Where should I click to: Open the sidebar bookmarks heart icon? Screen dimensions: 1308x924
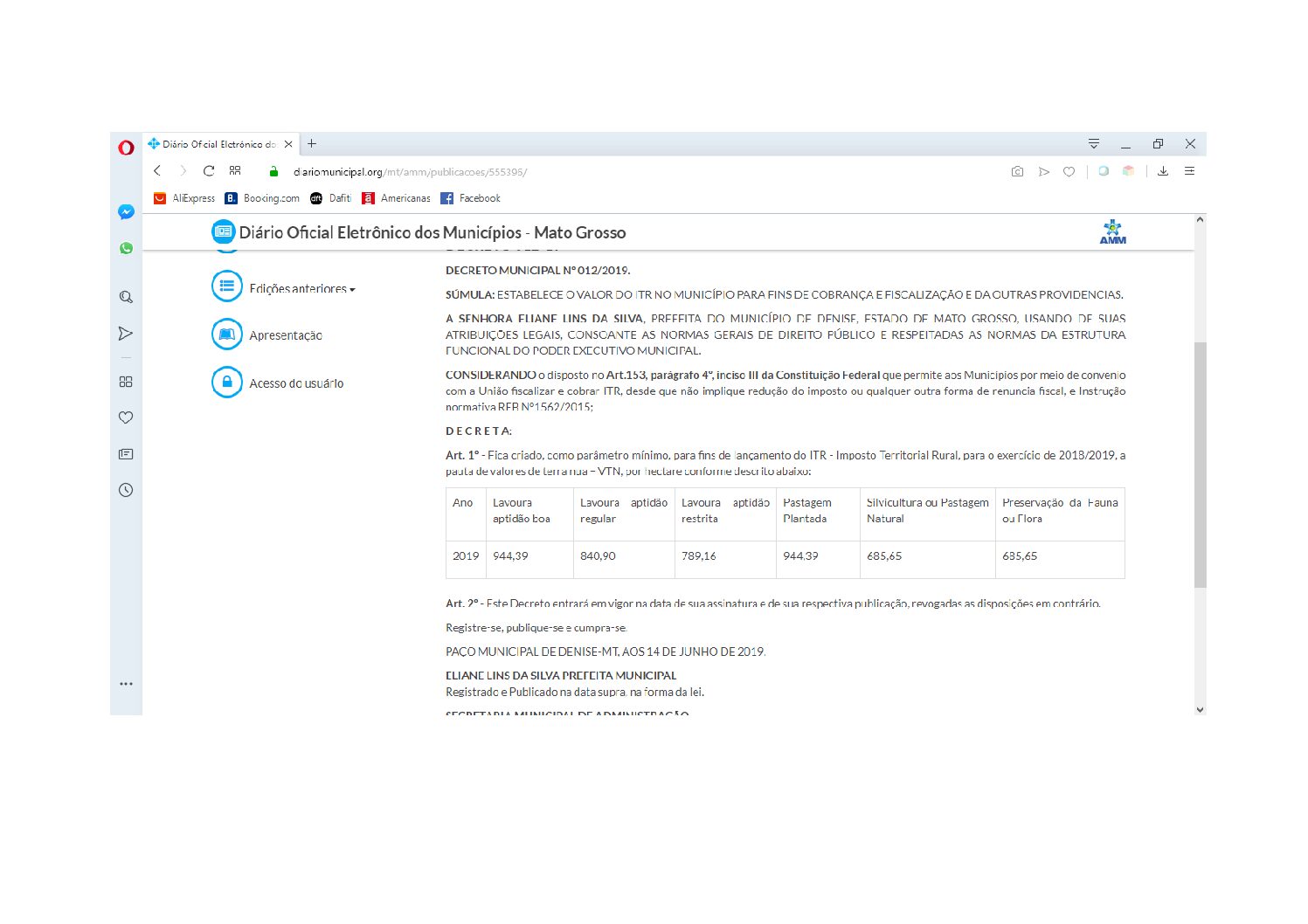pyautogui.click(x=126, y=417)
